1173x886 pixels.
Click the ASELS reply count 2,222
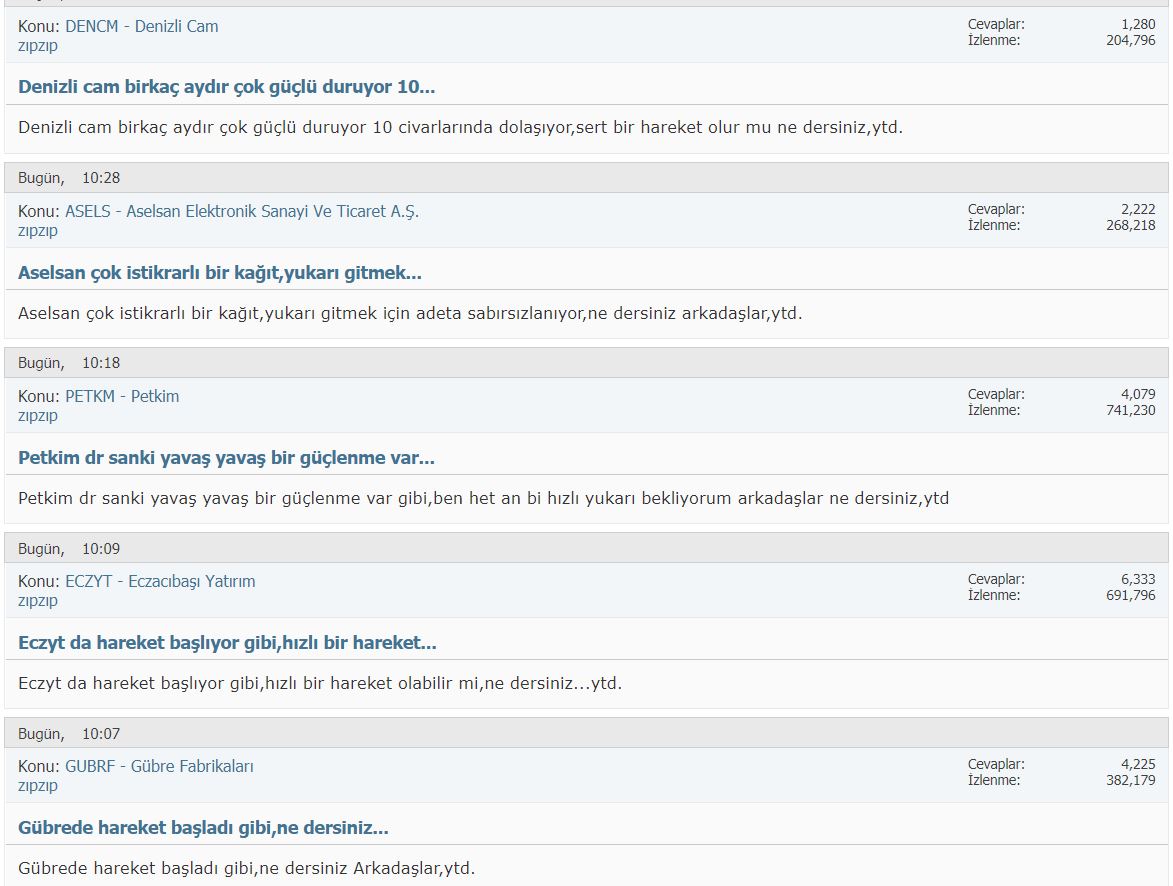click(1138, 209)
